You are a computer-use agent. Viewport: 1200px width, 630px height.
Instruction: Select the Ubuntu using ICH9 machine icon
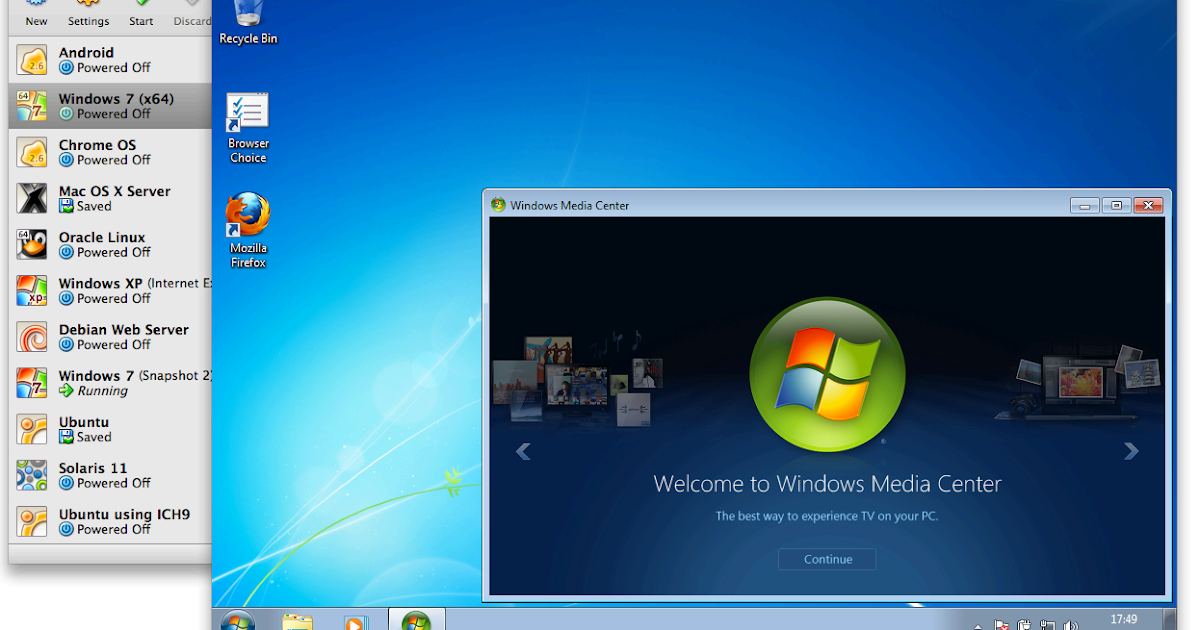point(32,521)
